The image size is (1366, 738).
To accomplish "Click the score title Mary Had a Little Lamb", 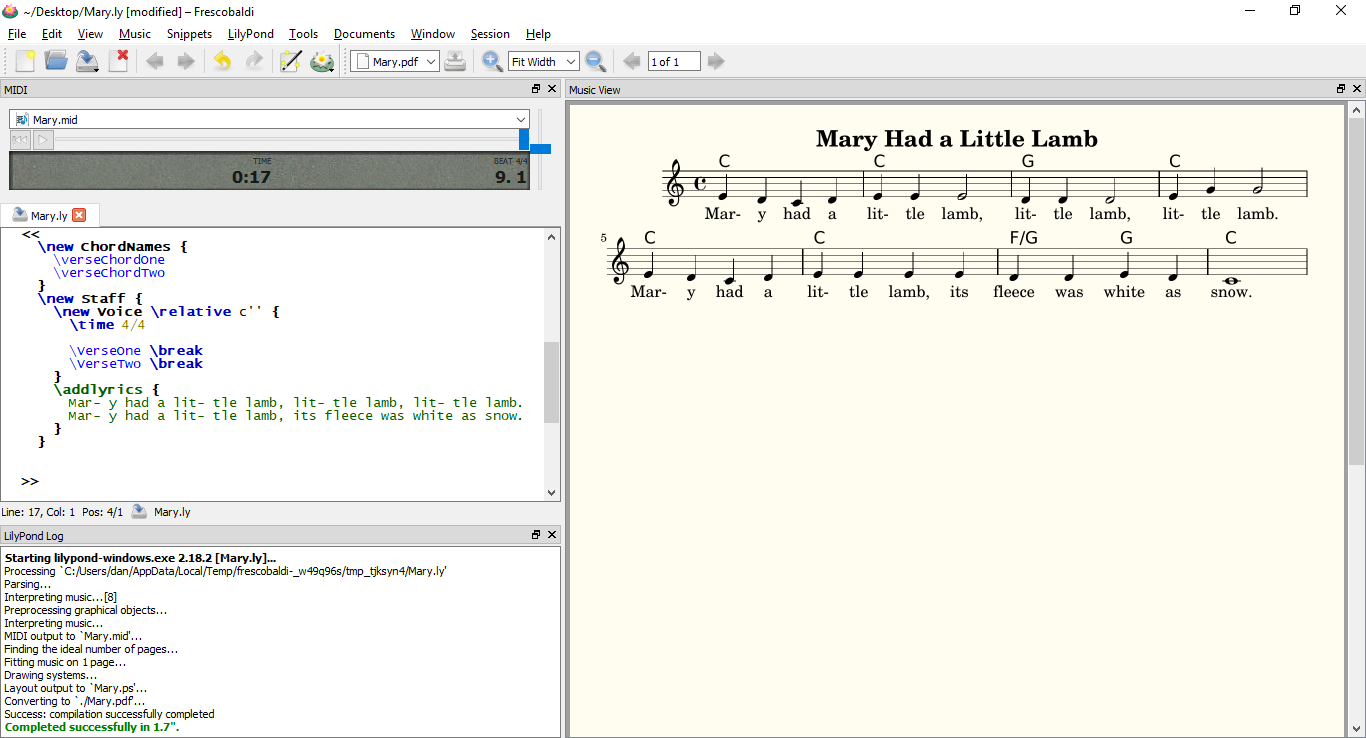I will tap(957, 139).
